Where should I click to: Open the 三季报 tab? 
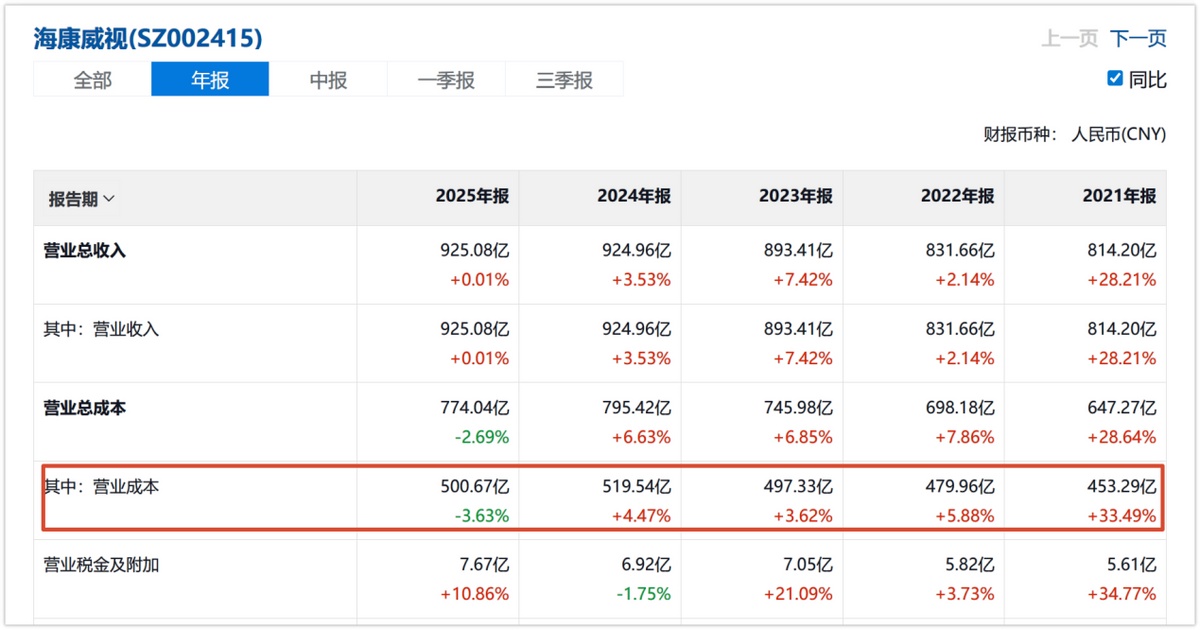click(x=564, y=80)
